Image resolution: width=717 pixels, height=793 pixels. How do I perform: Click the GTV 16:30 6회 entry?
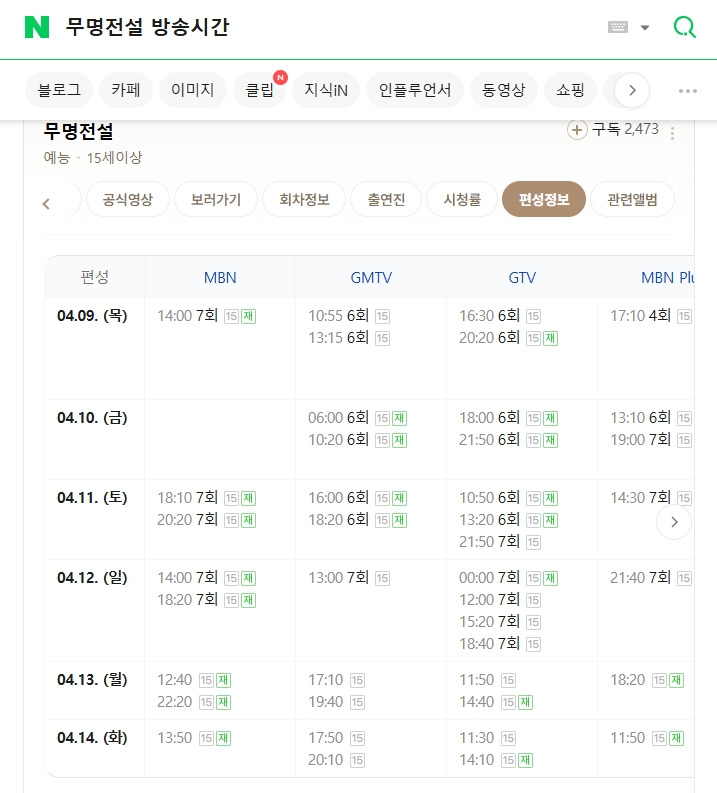tap(500, 316)
